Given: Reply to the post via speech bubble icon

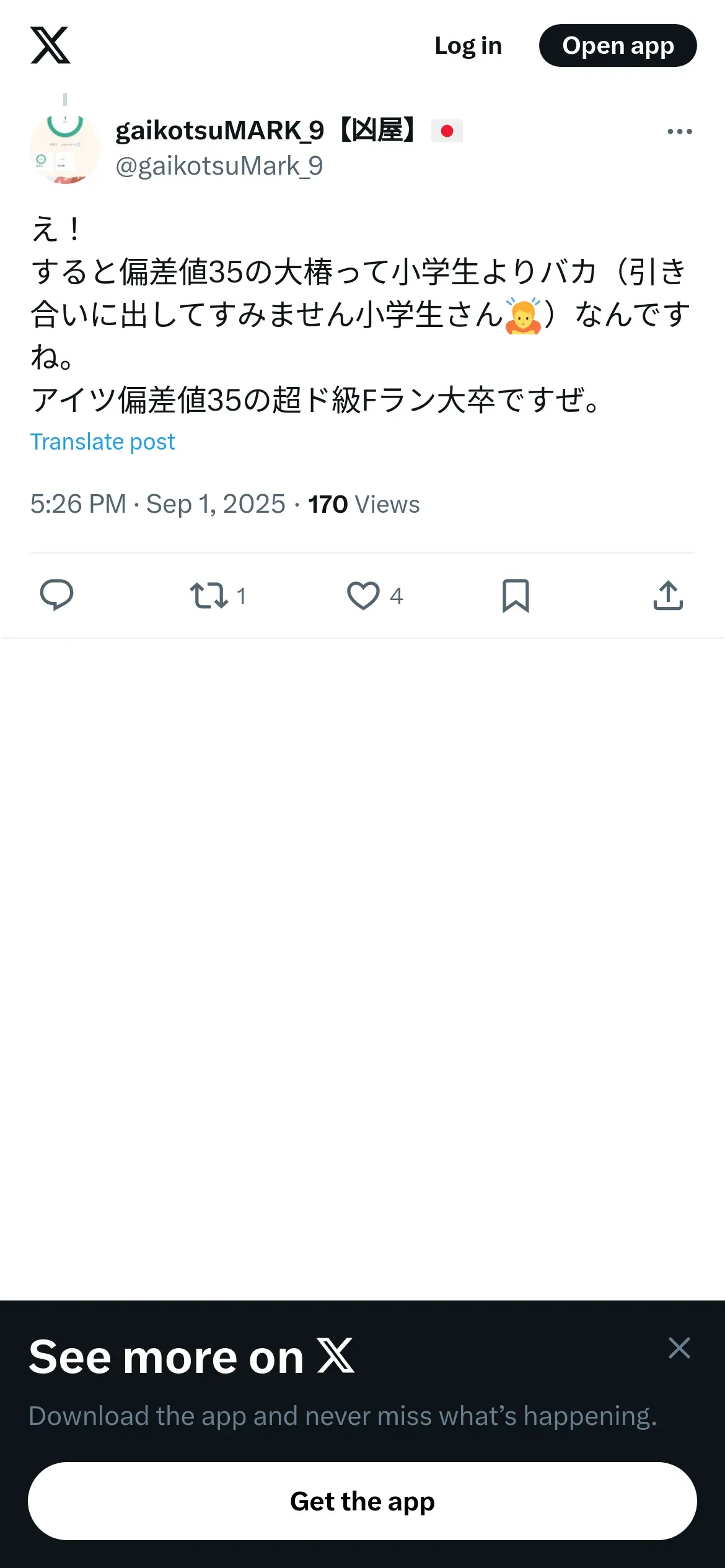Looking at the screenshot, I should tap(56, 595).
